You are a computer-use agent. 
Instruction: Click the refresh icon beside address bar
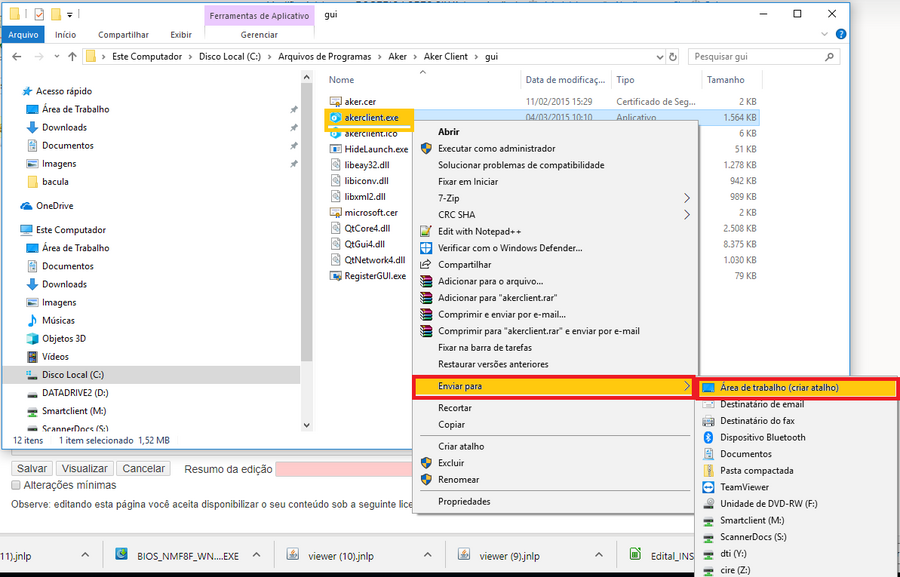click(672, 57)
